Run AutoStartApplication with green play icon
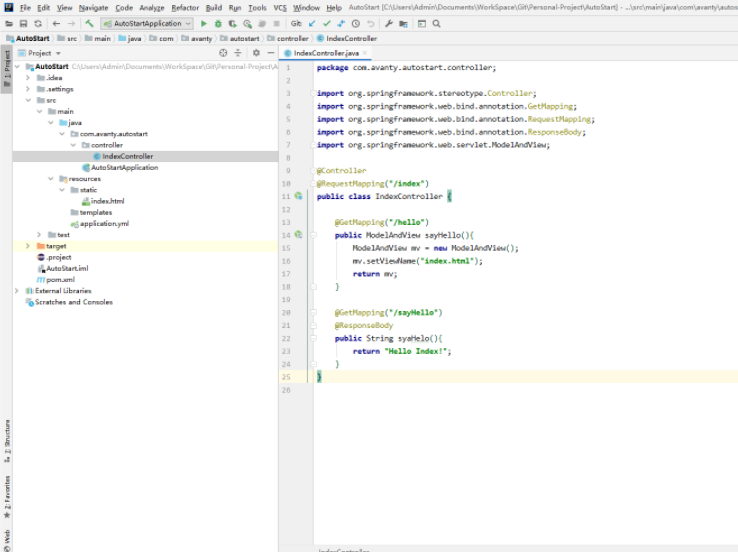Viewport: 738px width, 552px height. point(203,24)
